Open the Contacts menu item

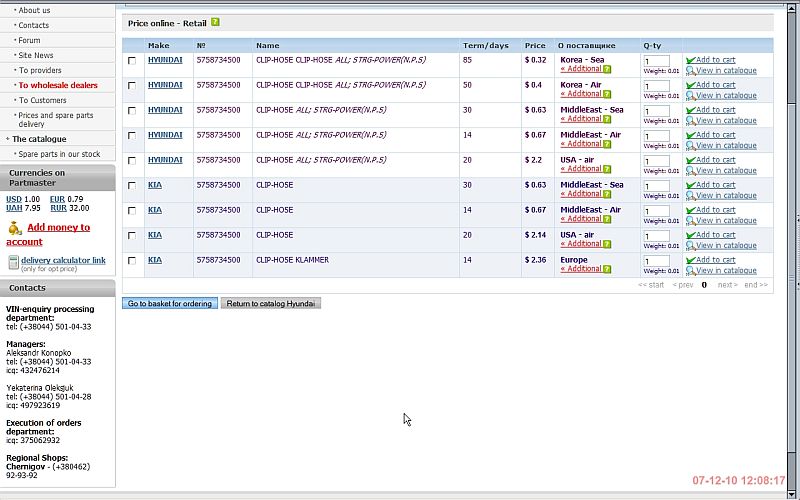point(34,25)
